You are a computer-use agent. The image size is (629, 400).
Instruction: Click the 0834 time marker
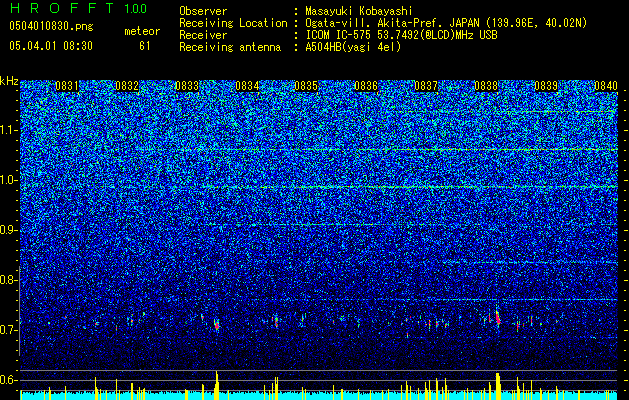coord(247,86)
